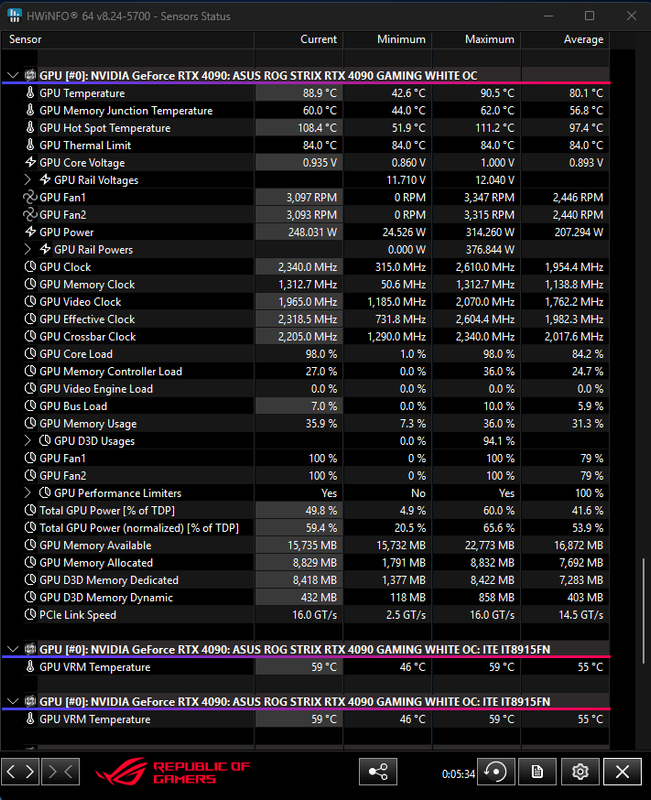Click the Sensor column header

pyautogui.click(x=128, y=39)
